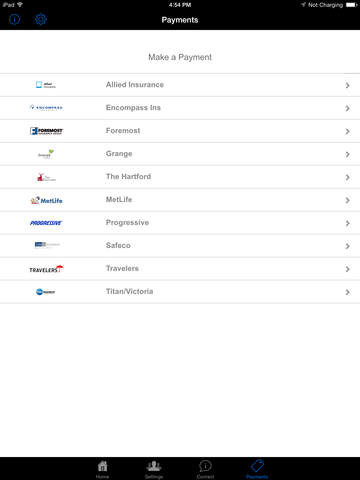The width and height of the screenshot is (360, 480).
Task: Open the settings gear icon in header
Action: [41, 19]
